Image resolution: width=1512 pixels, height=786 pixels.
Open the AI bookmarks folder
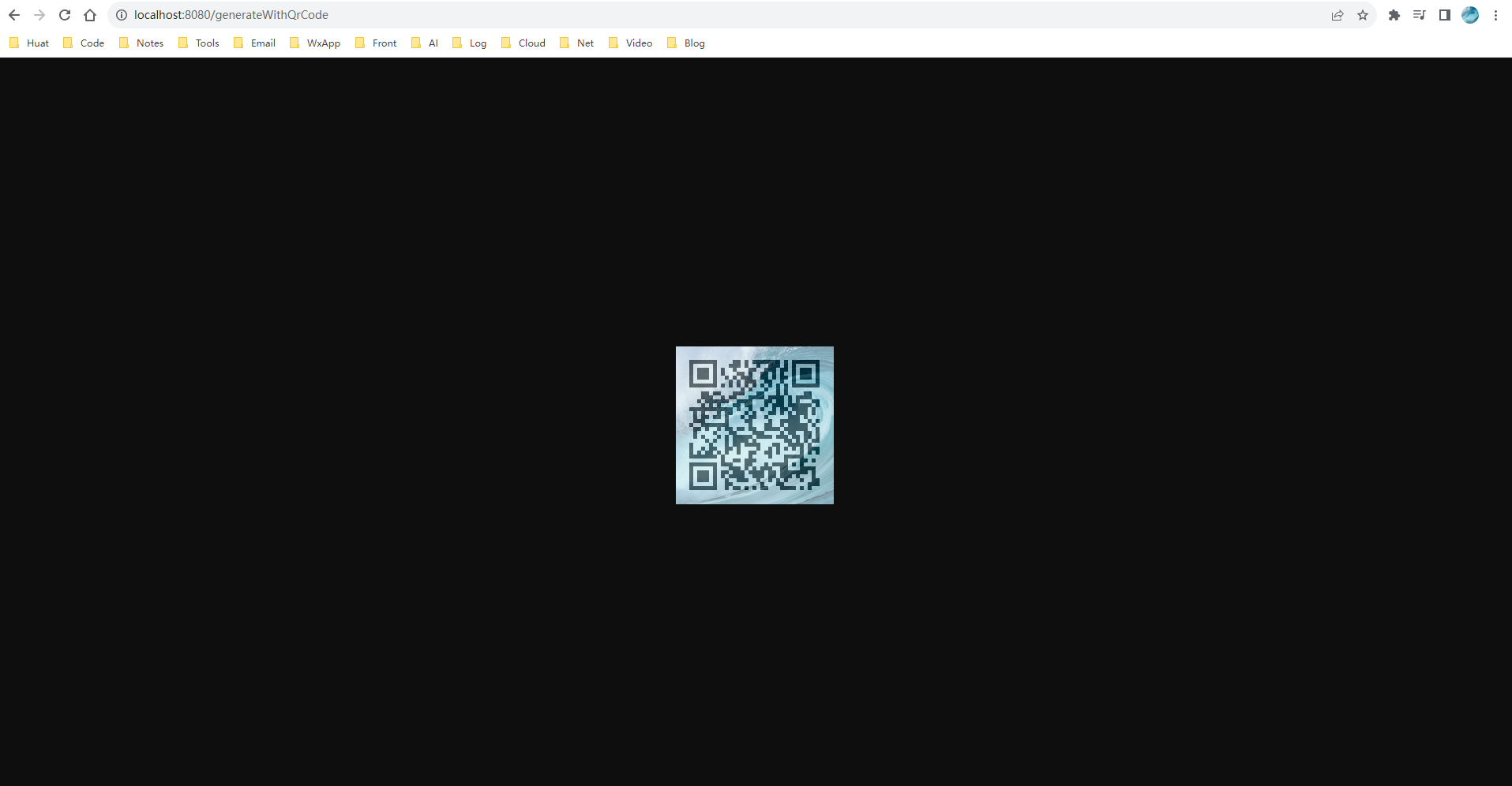(x=431, y=43)
